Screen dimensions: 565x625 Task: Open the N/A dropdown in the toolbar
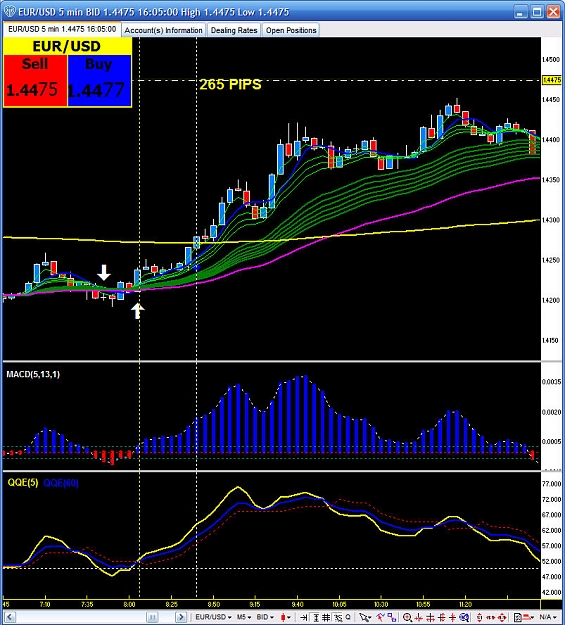click(x=549, y=617)
